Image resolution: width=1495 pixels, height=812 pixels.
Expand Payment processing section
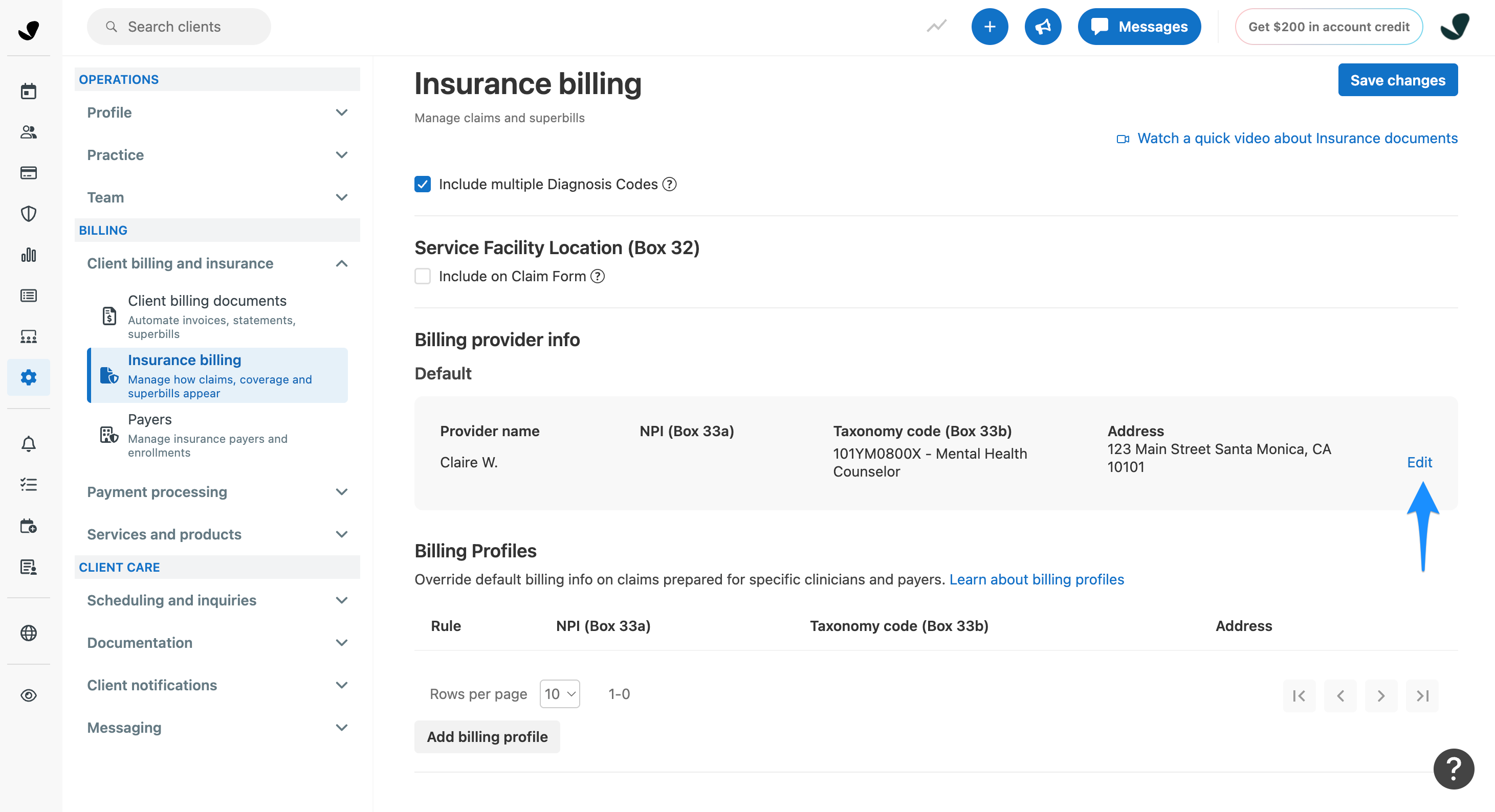217,492
